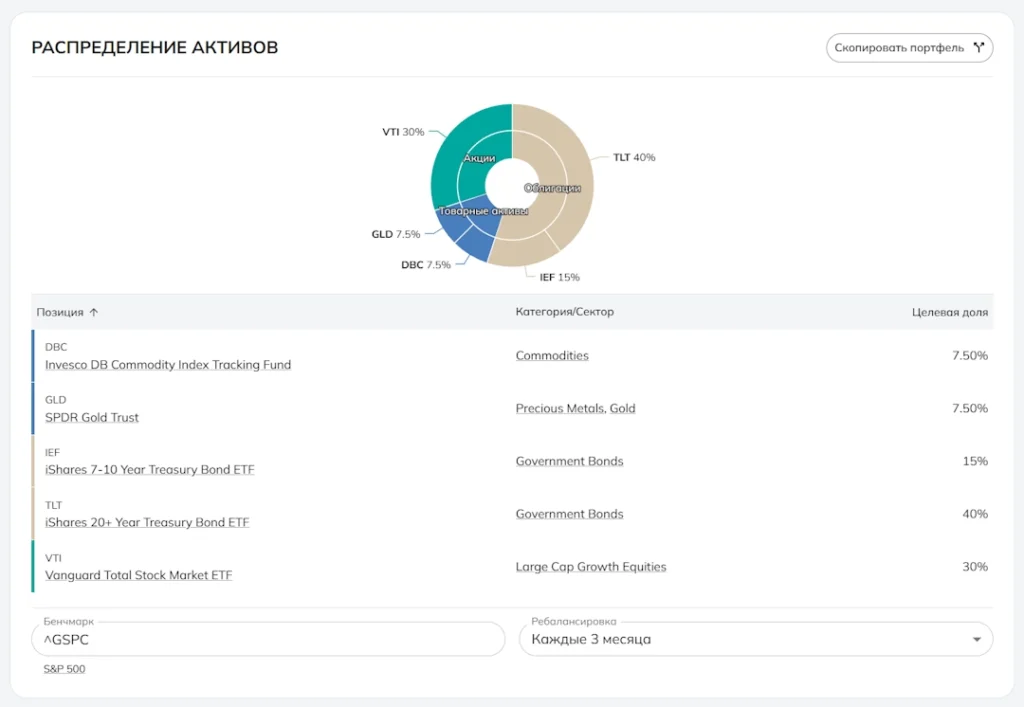Click the 15% target share for IEF

point(975,461)
